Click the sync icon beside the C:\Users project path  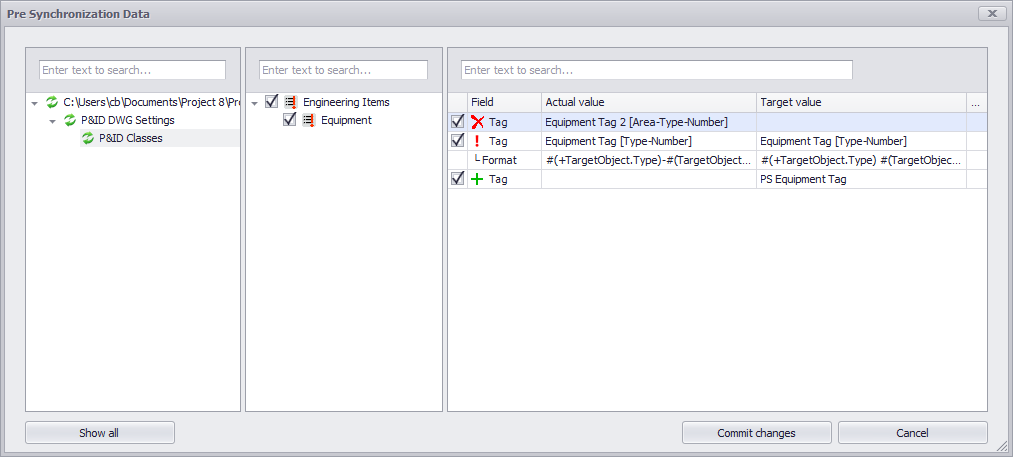[52, 102]
